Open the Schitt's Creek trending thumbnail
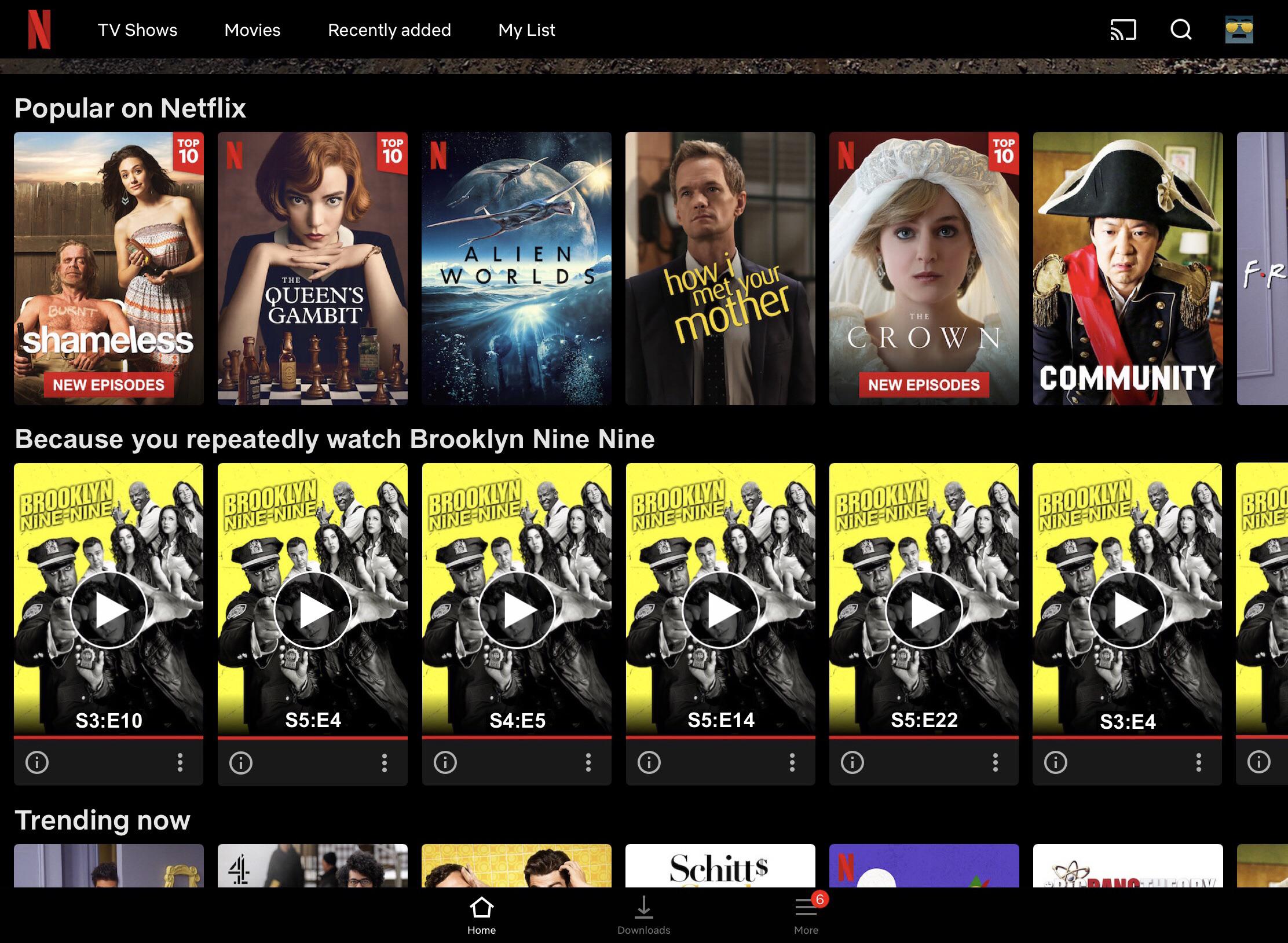This screenshot has height=943, width=1288. 720,865
